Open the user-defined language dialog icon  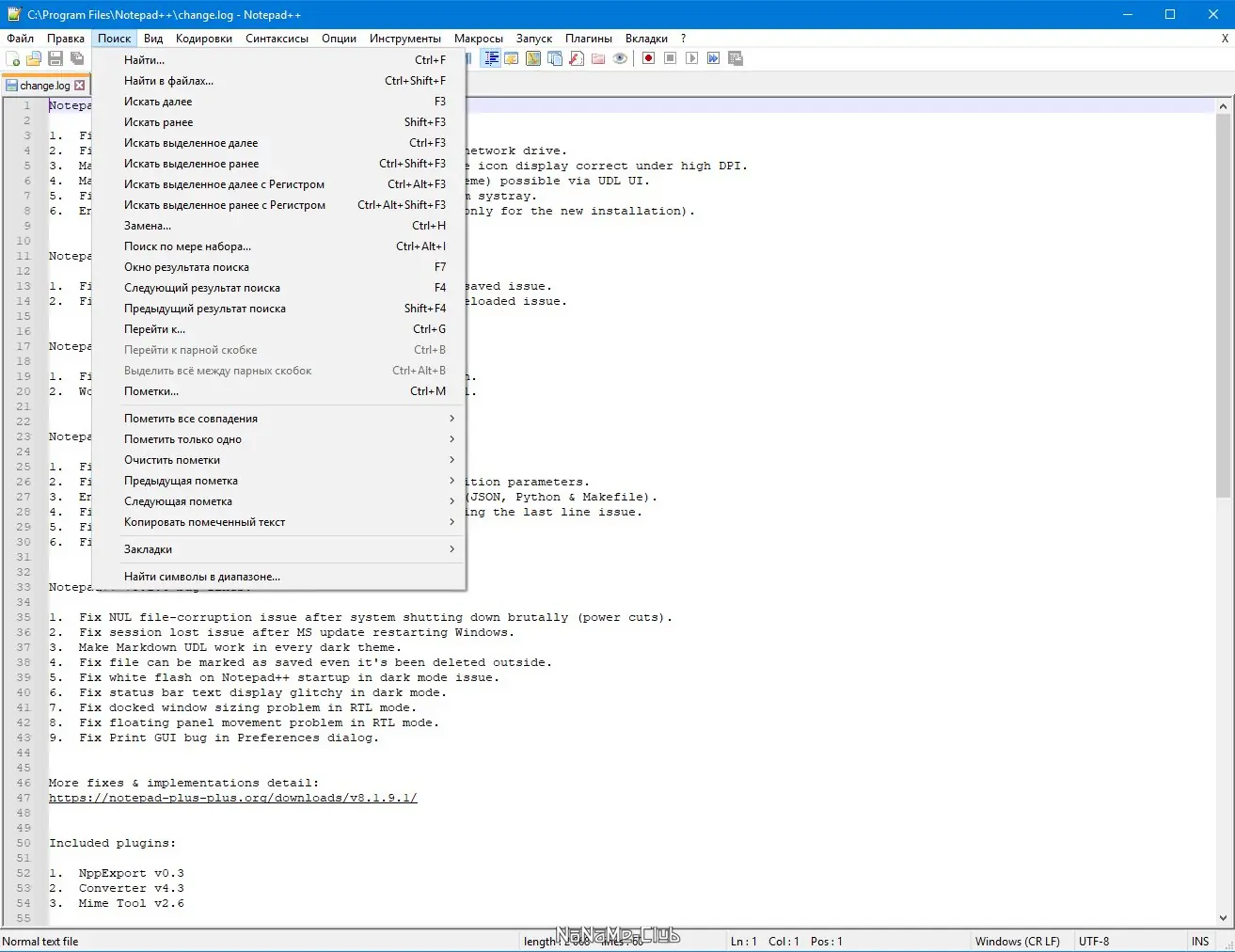pos(512,58)
